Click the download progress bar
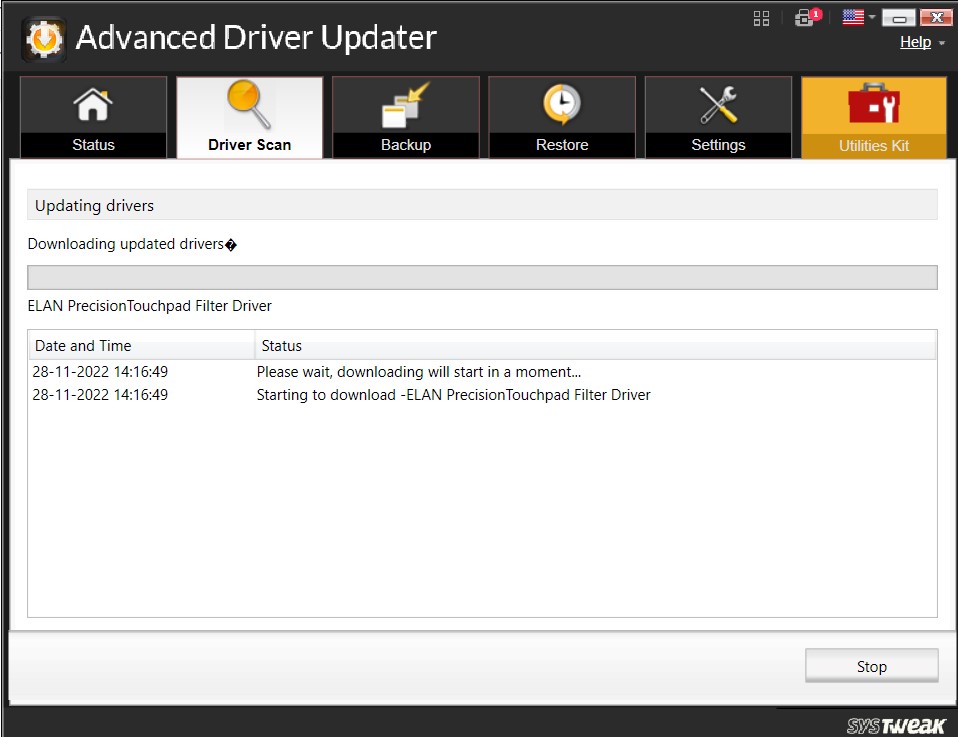This screenshot has height=737, width=958. click(482, 277)
